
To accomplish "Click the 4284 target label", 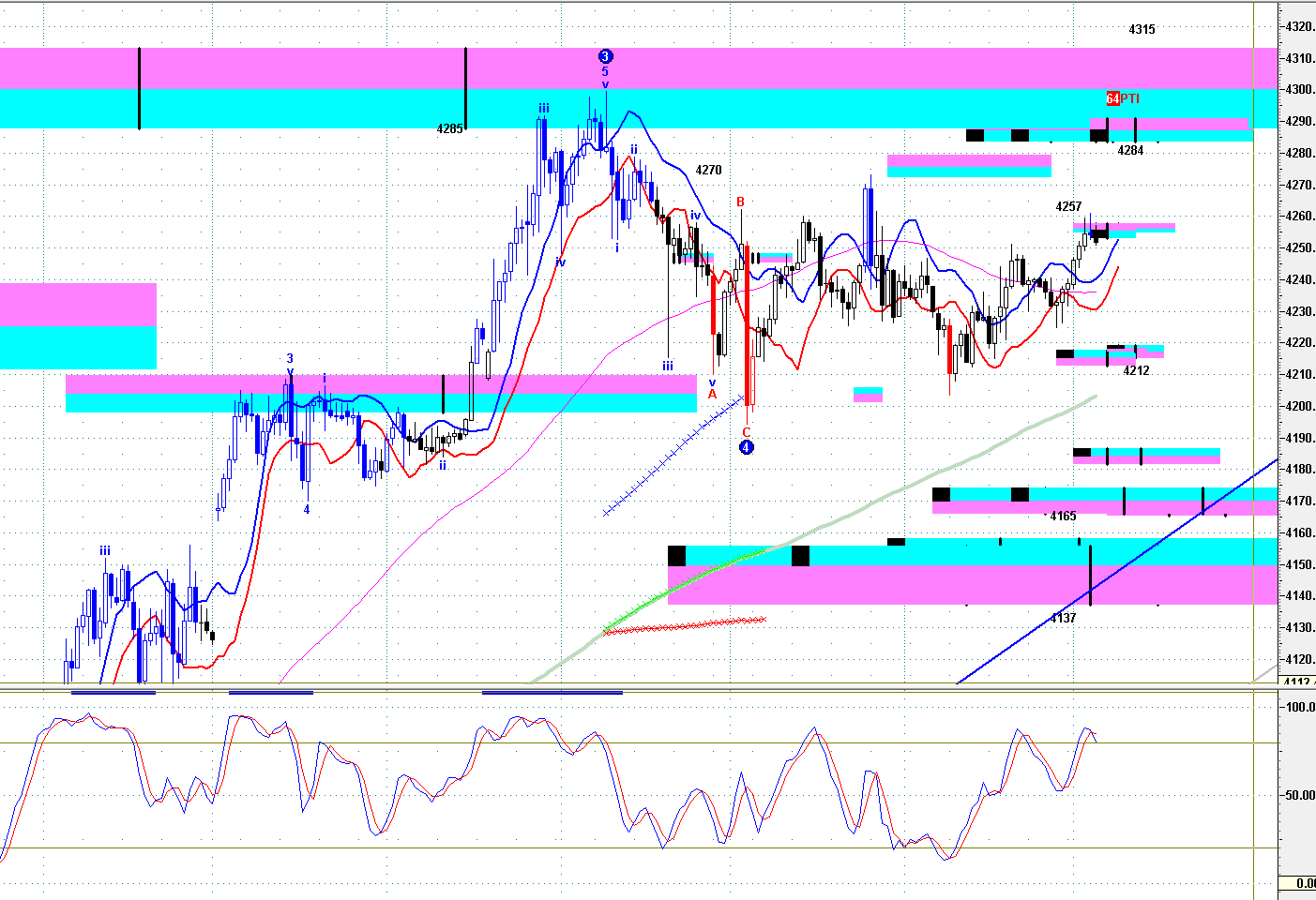I will click(x=1130, y=150).
